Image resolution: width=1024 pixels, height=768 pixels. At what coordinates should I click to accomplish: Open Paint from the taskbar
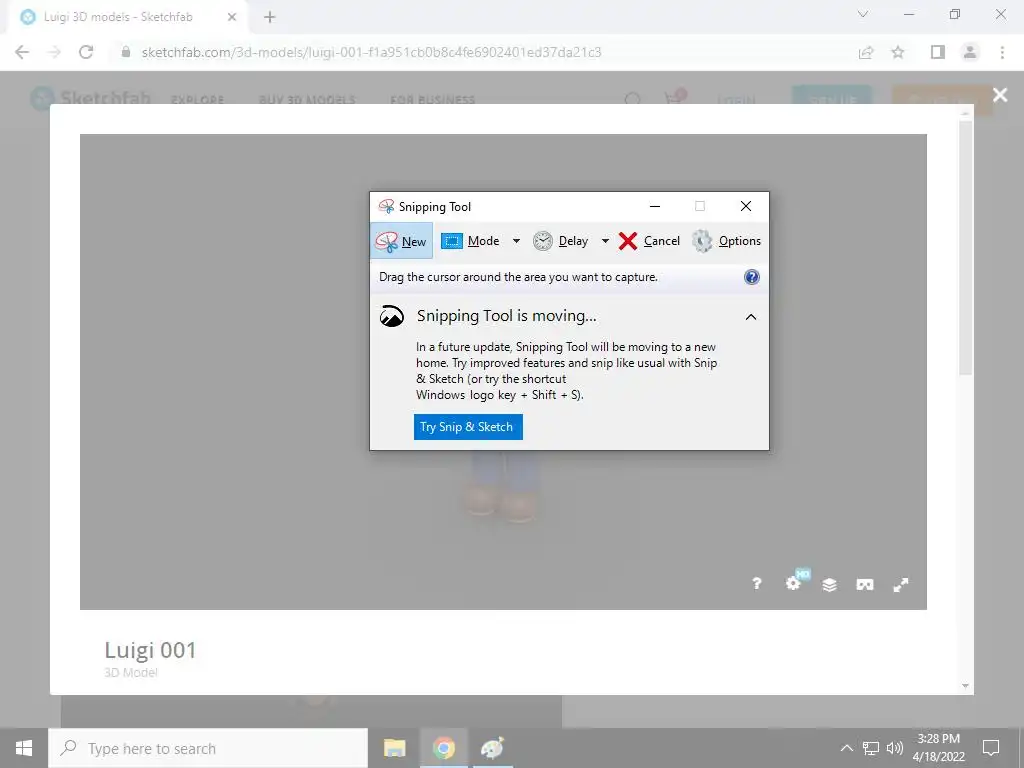tap(492, 748)
